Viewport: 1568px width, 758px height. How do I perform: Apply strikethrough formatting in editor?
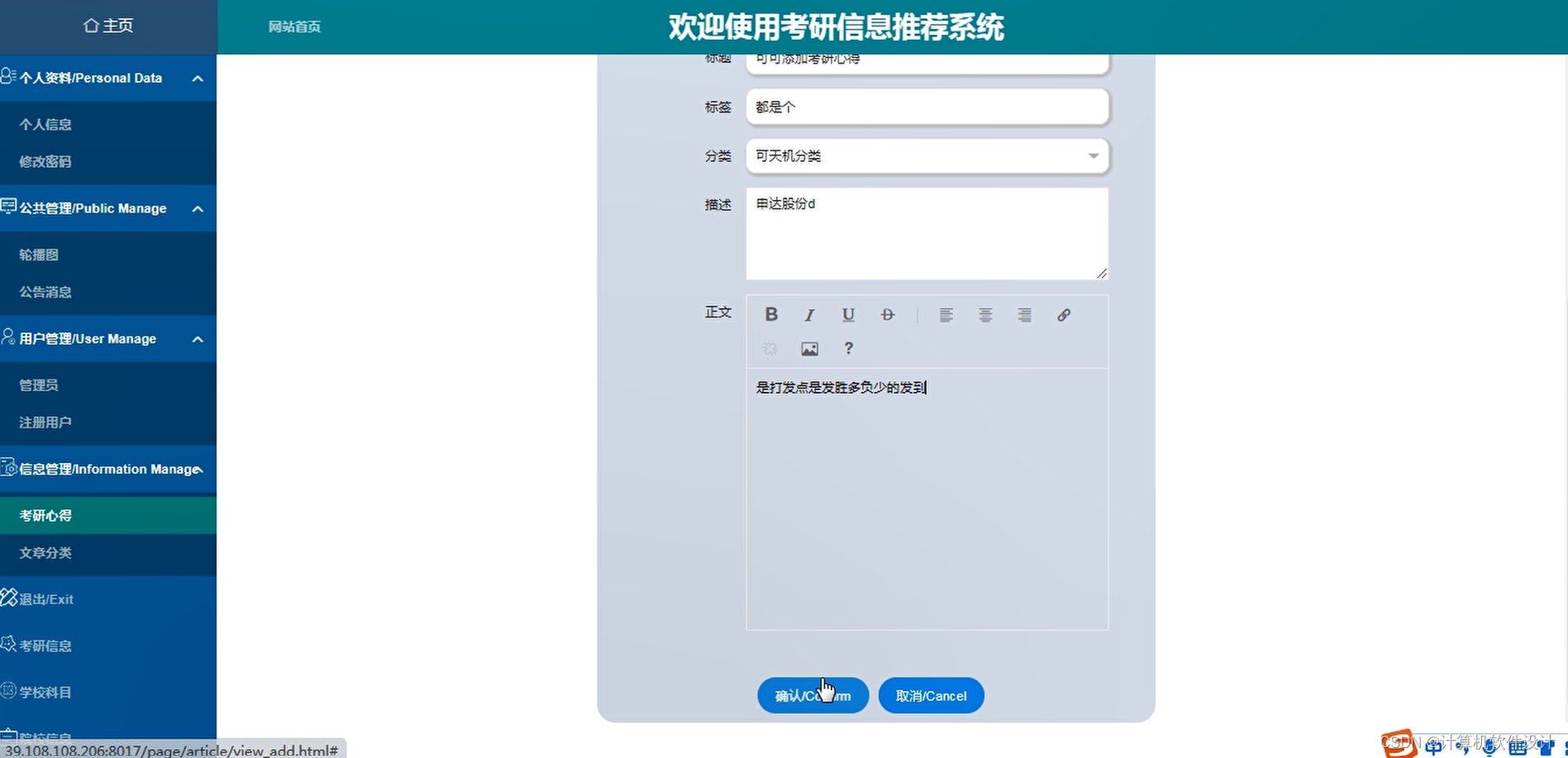click(888, 315)
